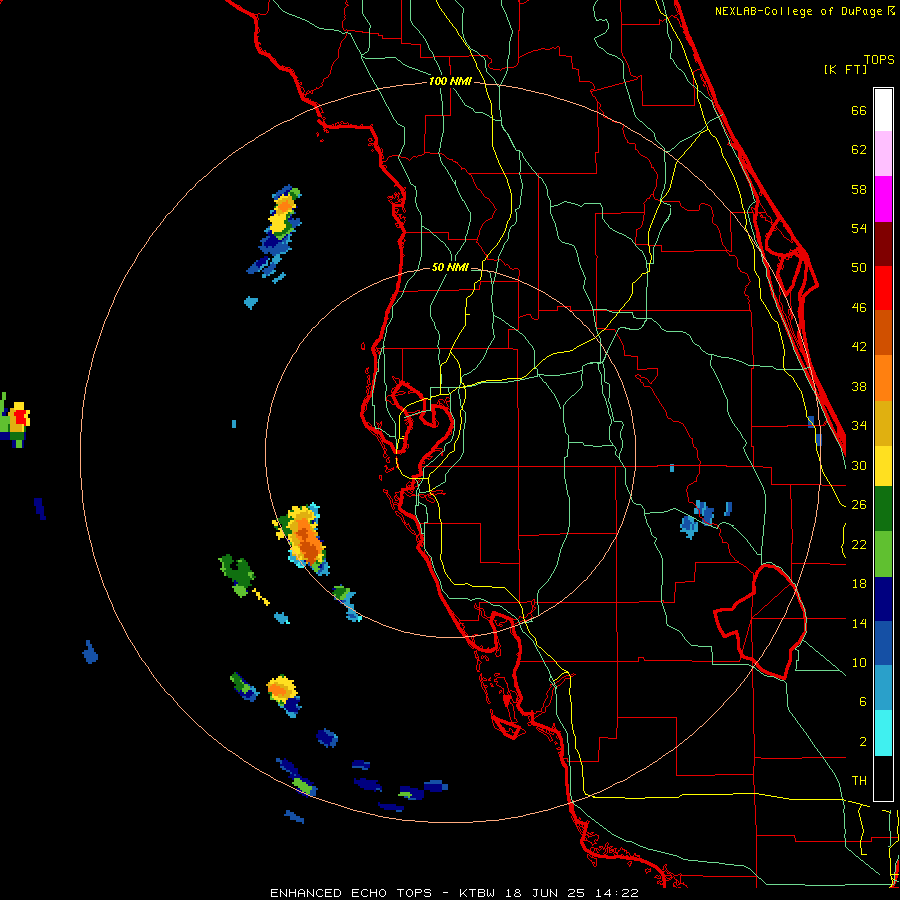Select the light green legend band
The image size is (900, 900).
tap(883, 554)
